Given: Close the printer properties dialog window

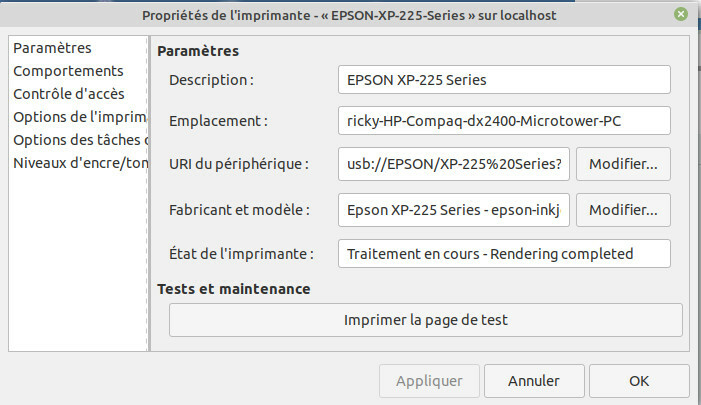Looking at the screenshot, I should pos(680,15).
